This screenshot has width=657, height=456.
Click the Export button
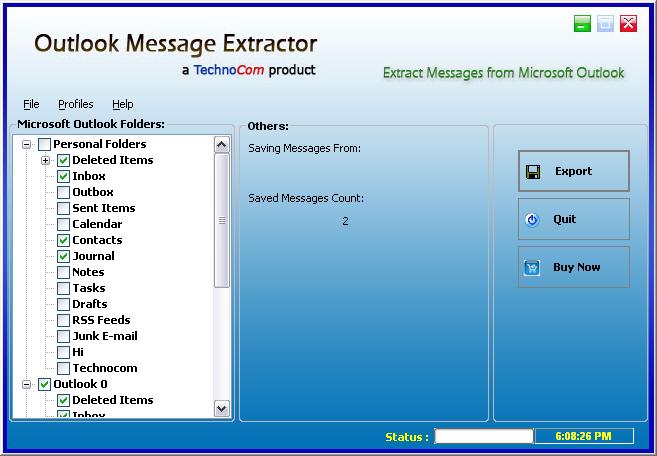point(574,171)
